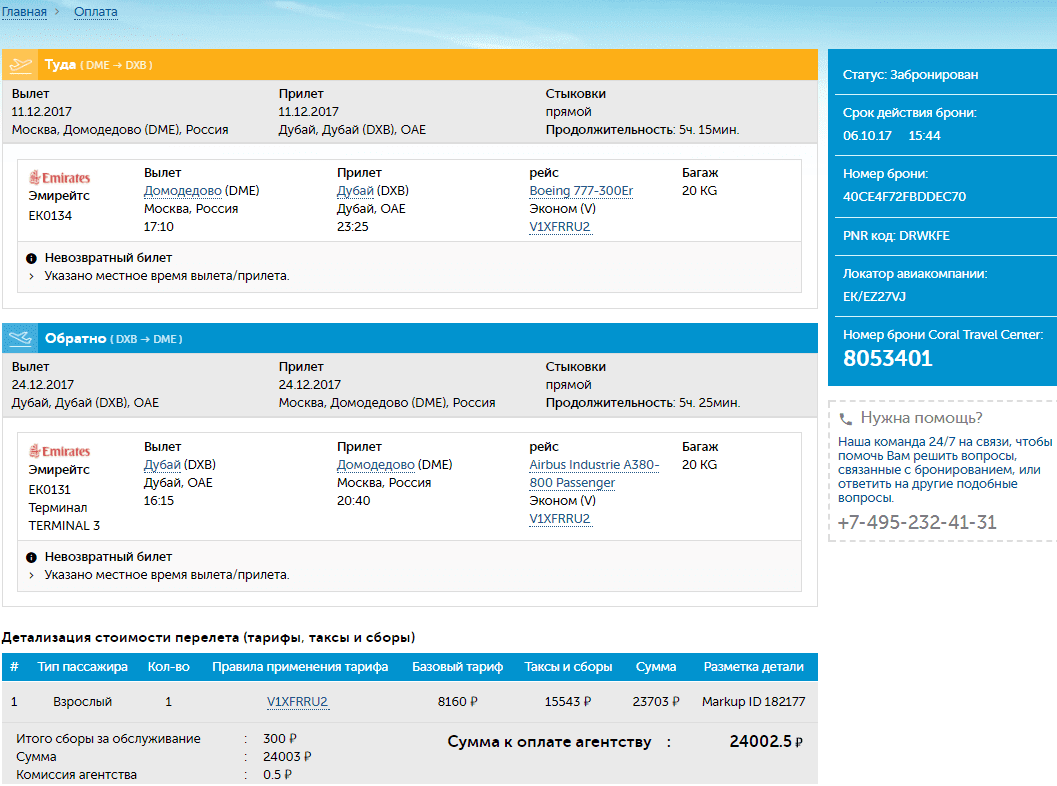The height and width of the screenshot is (786, 1057).
Task: Open the V1XFRRU2 fare rules link in the cost table
Action: coord(297,702)
